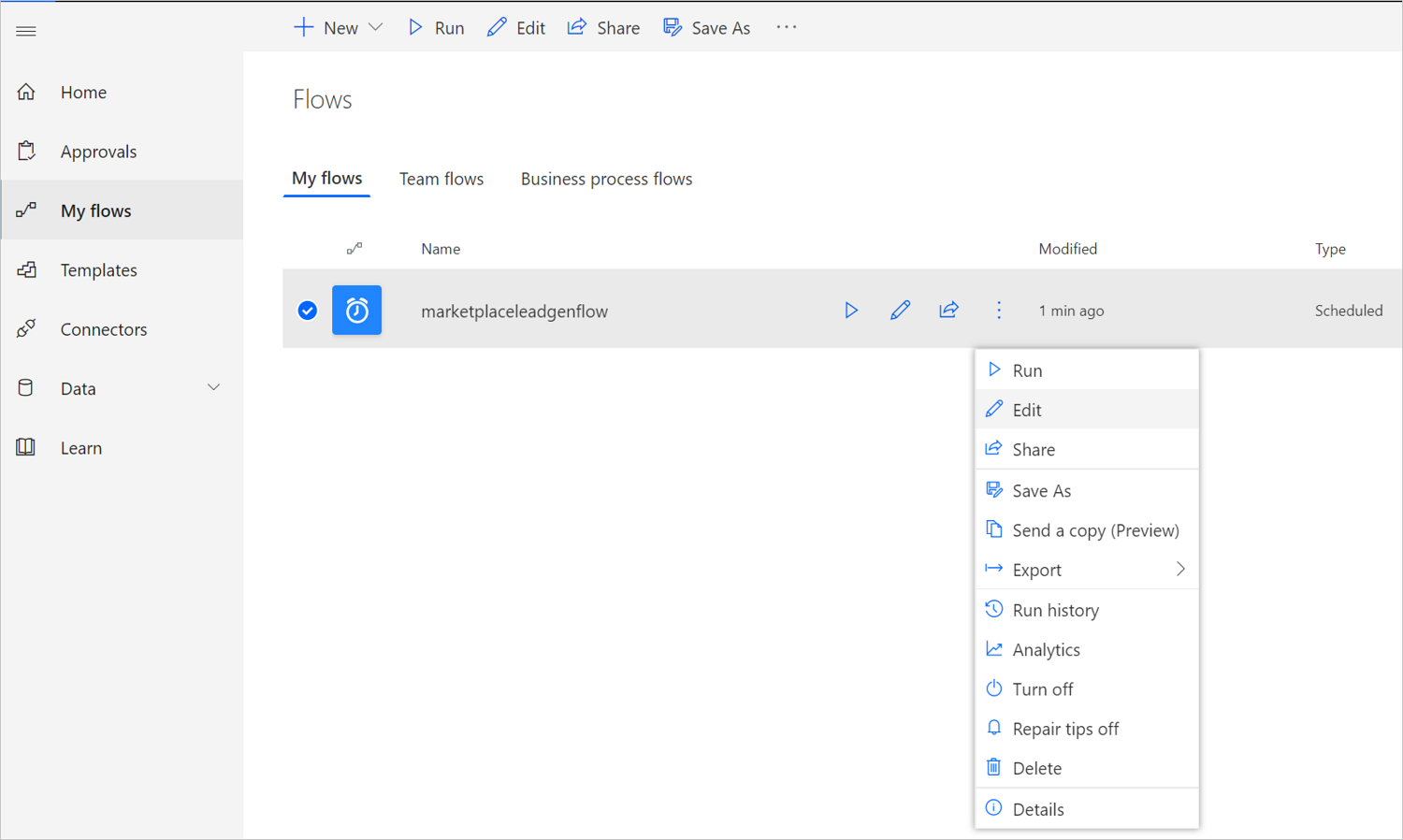Go to Templates in the sidebar
1403x840 pixels.
(x=98, y=270)
